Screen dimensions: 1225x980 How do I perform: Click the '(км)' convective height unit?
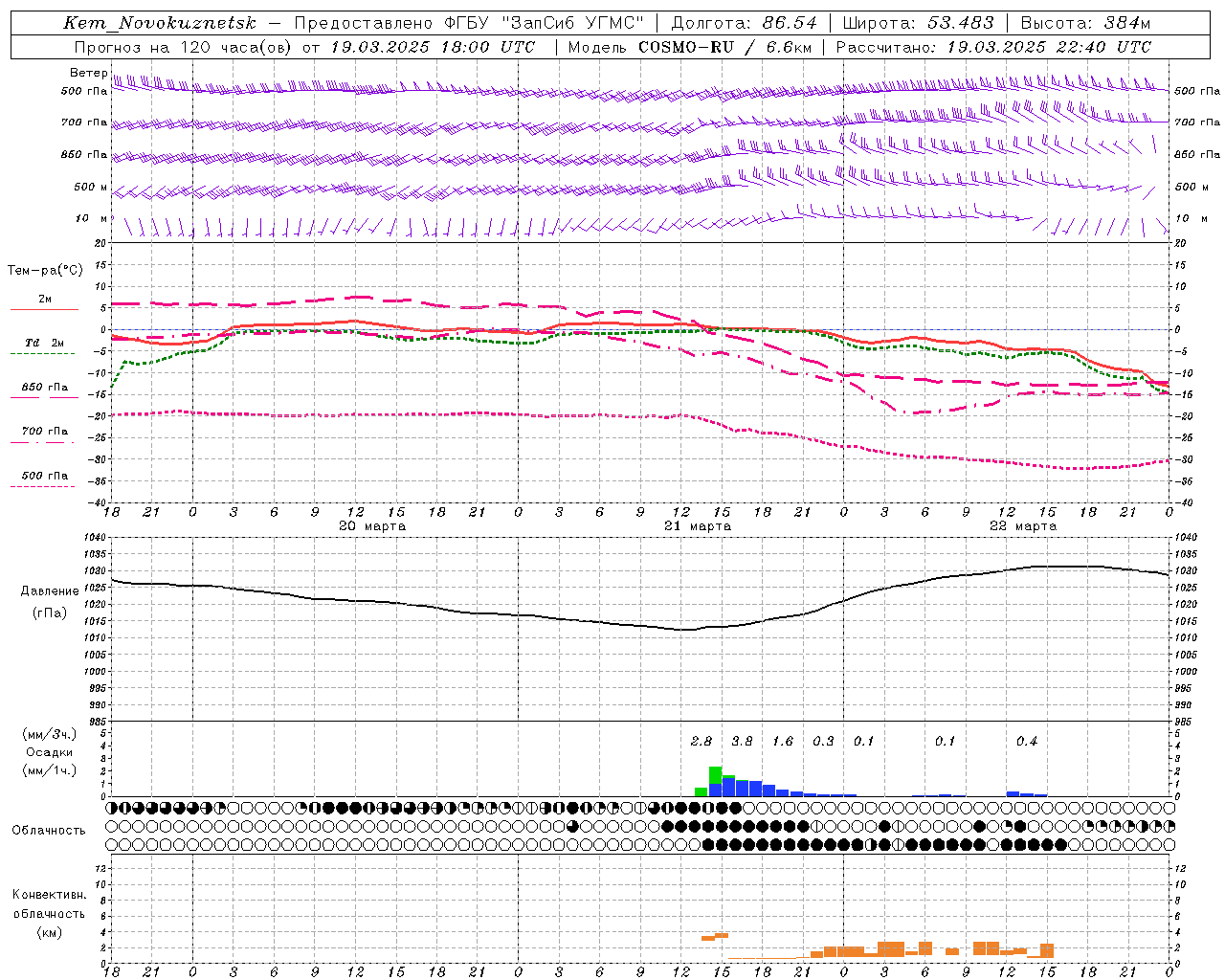(x=50, y=932)
